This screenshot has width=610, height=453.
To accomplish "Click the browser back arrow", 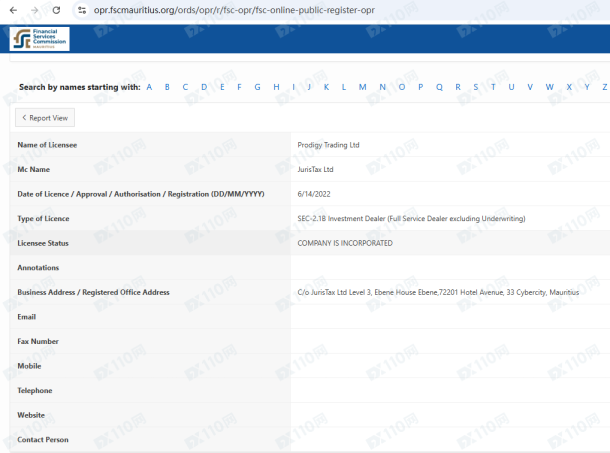I will point(12,9).
